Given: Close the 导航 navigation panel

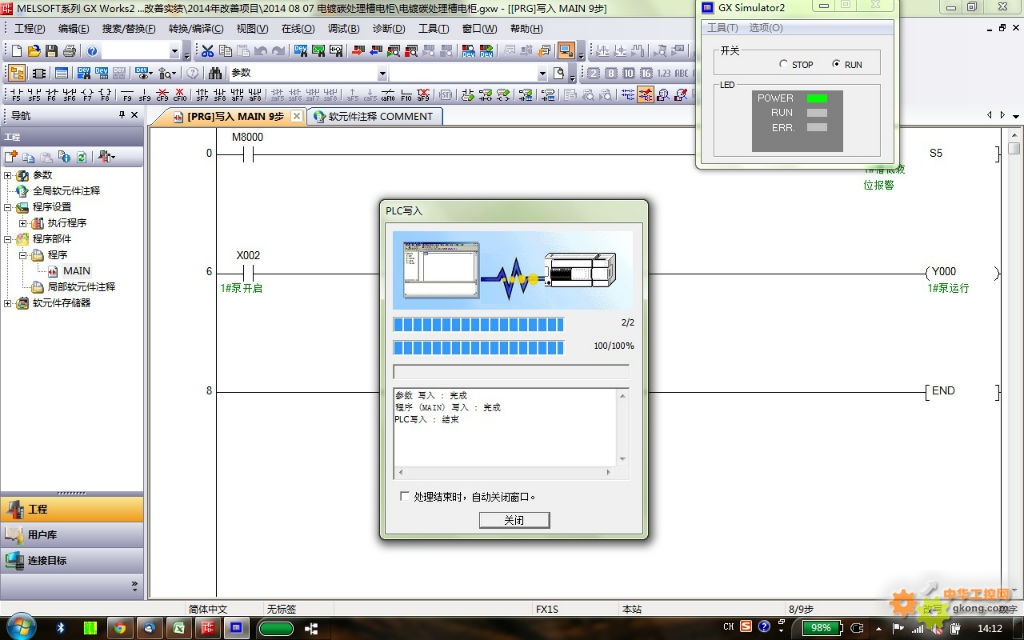Looking at the screenshot, I should coord(135,115).
